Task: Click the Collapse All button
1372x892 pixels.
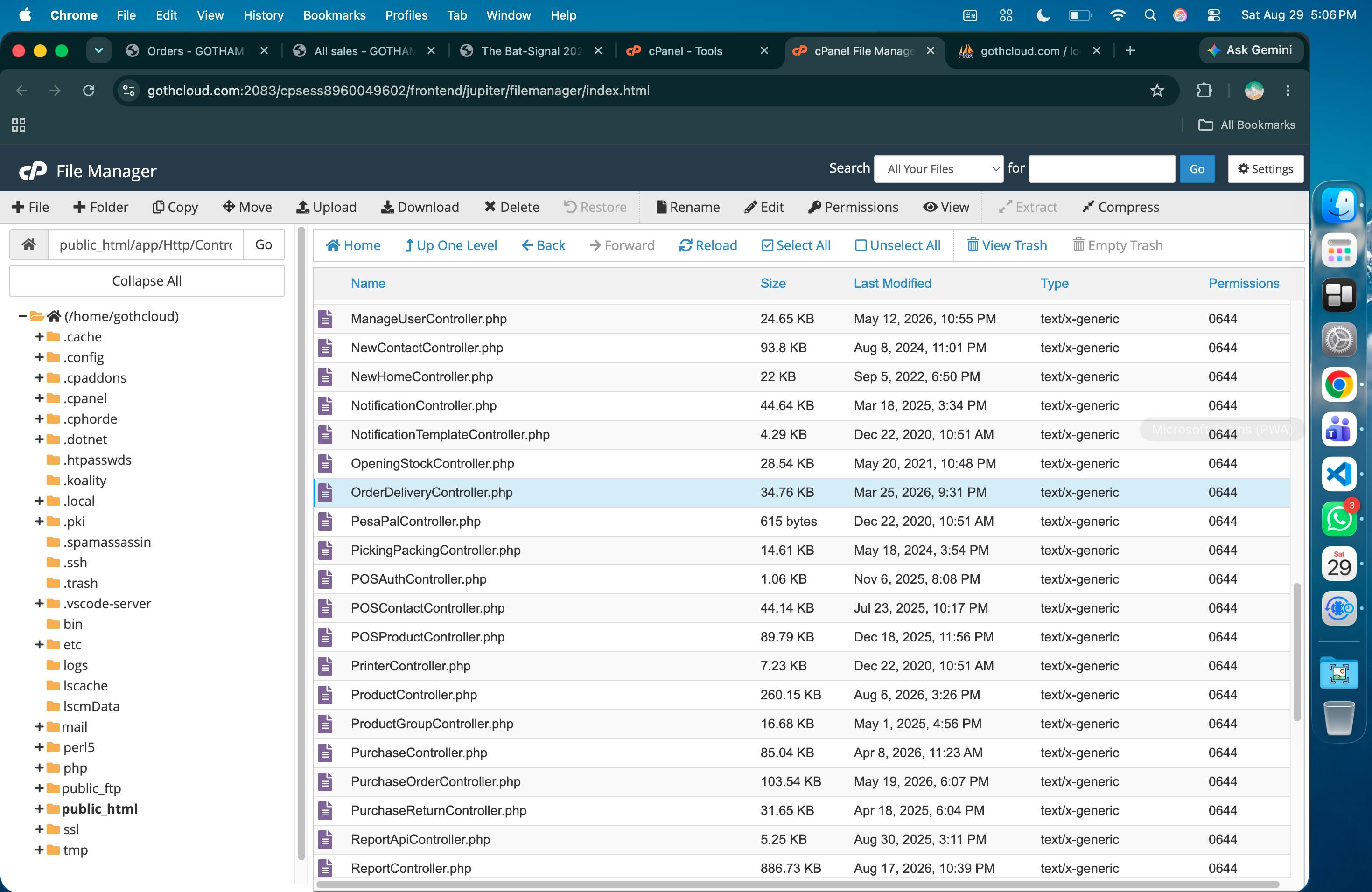Action: point(147,281)
